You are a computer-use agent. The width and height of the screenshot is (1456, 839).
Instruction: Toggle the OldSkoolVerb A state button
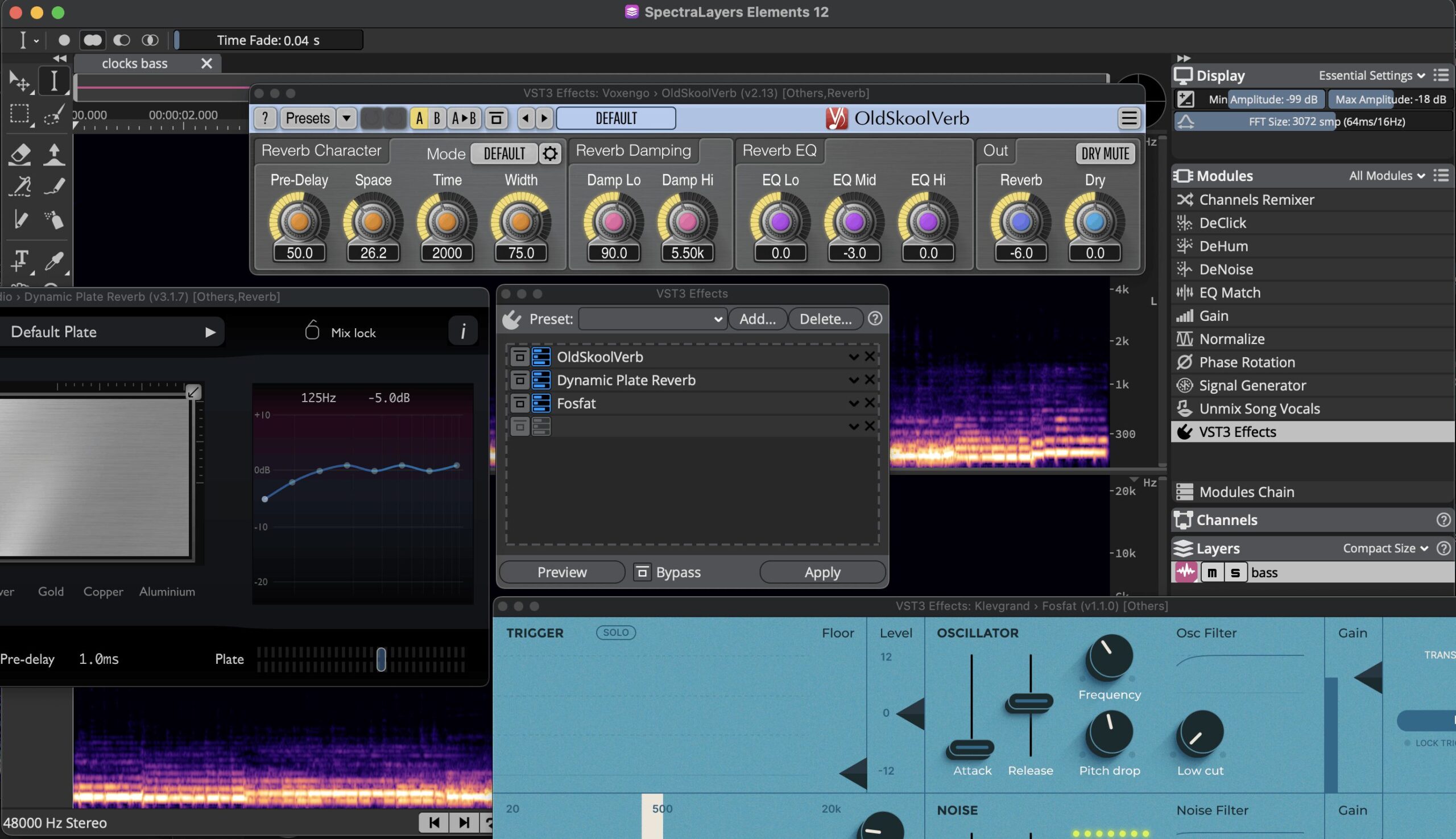[420, 118]
